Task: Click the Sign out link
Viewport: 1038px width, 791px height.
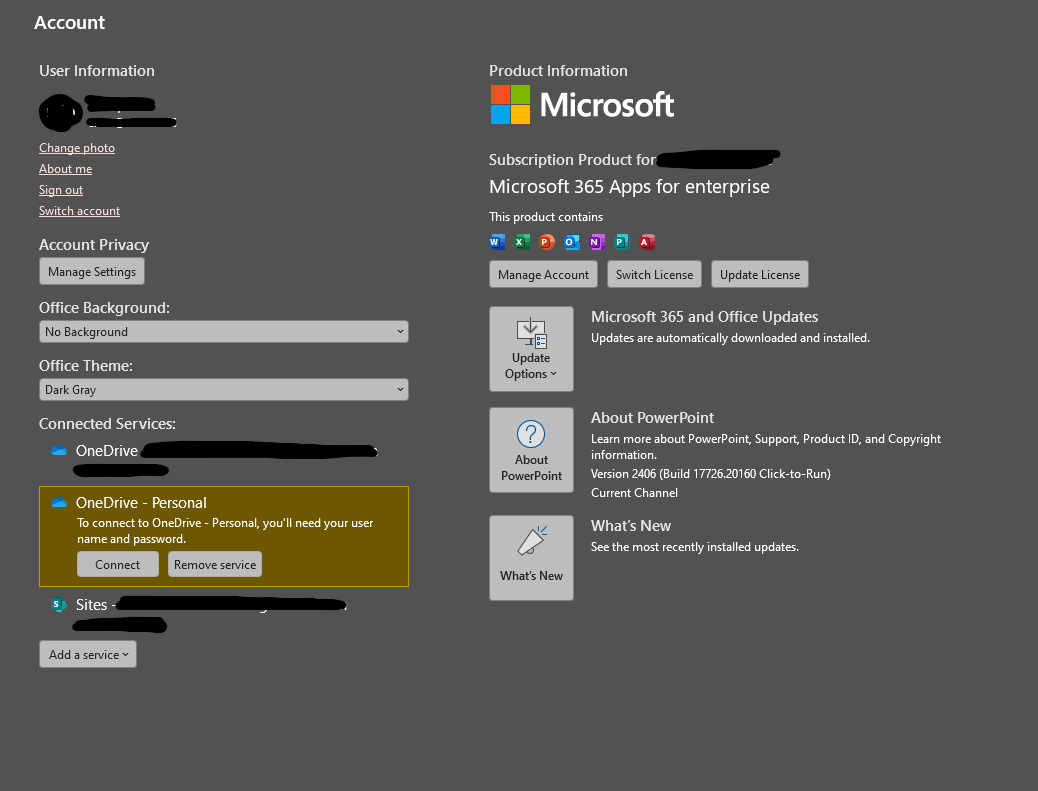Action: click(x=61, y=190)
